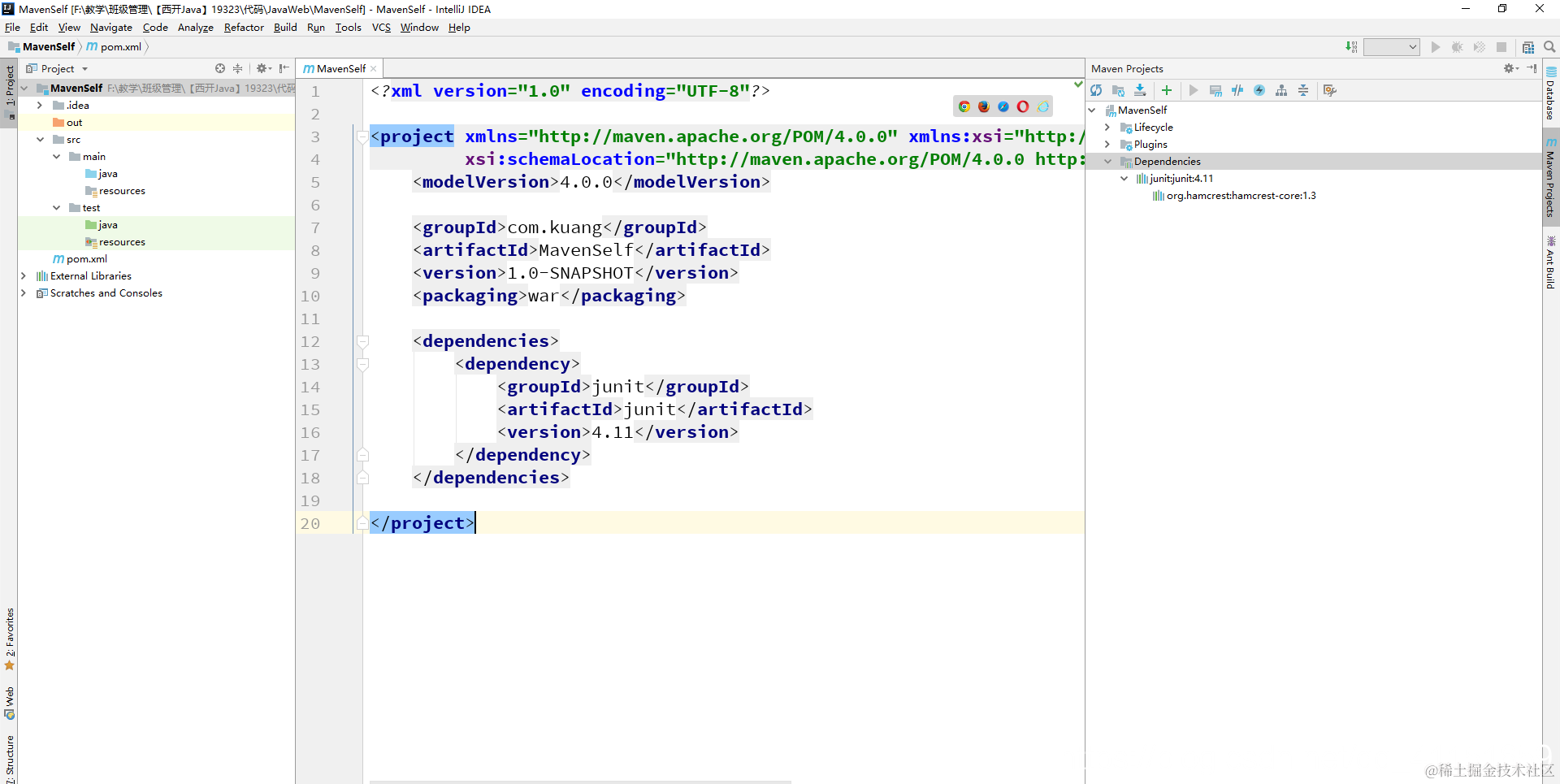This screenshot has width=1560, height=784.
Task: Collapse all in Maven Projects panel
Action: pos(1303,90)
